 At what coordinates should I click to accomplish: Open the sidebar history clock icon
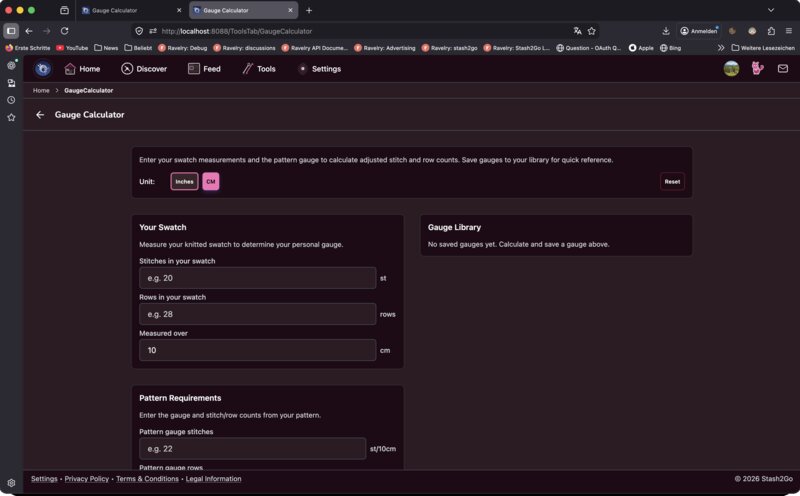tap(11, 100)
